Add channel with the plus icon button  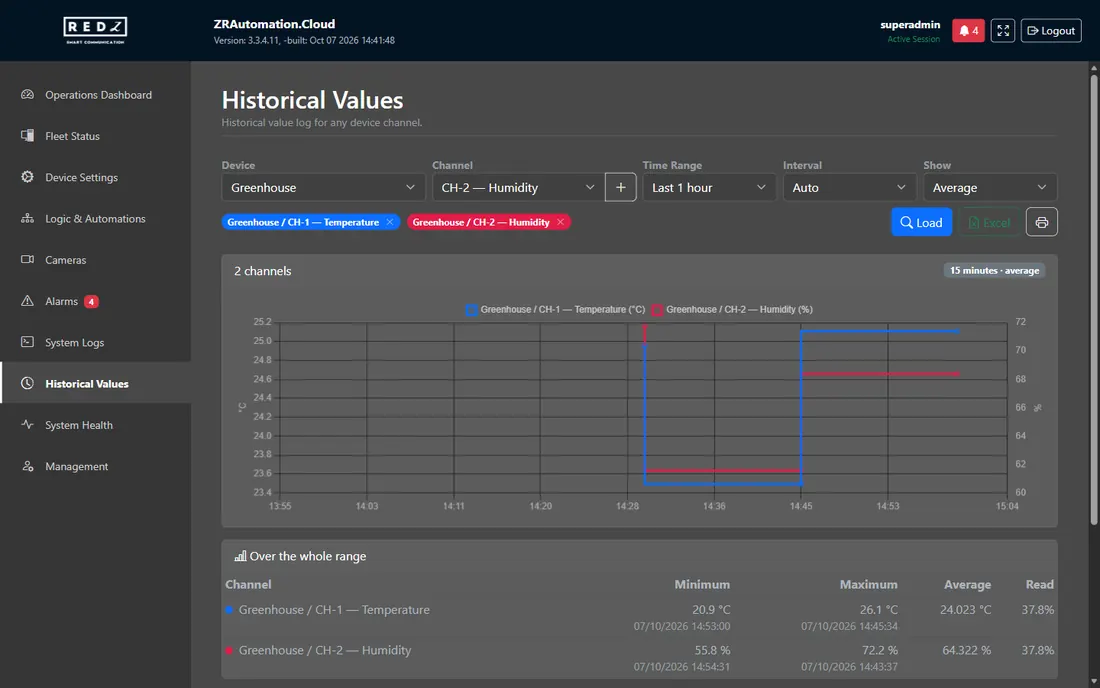(620, 187)
